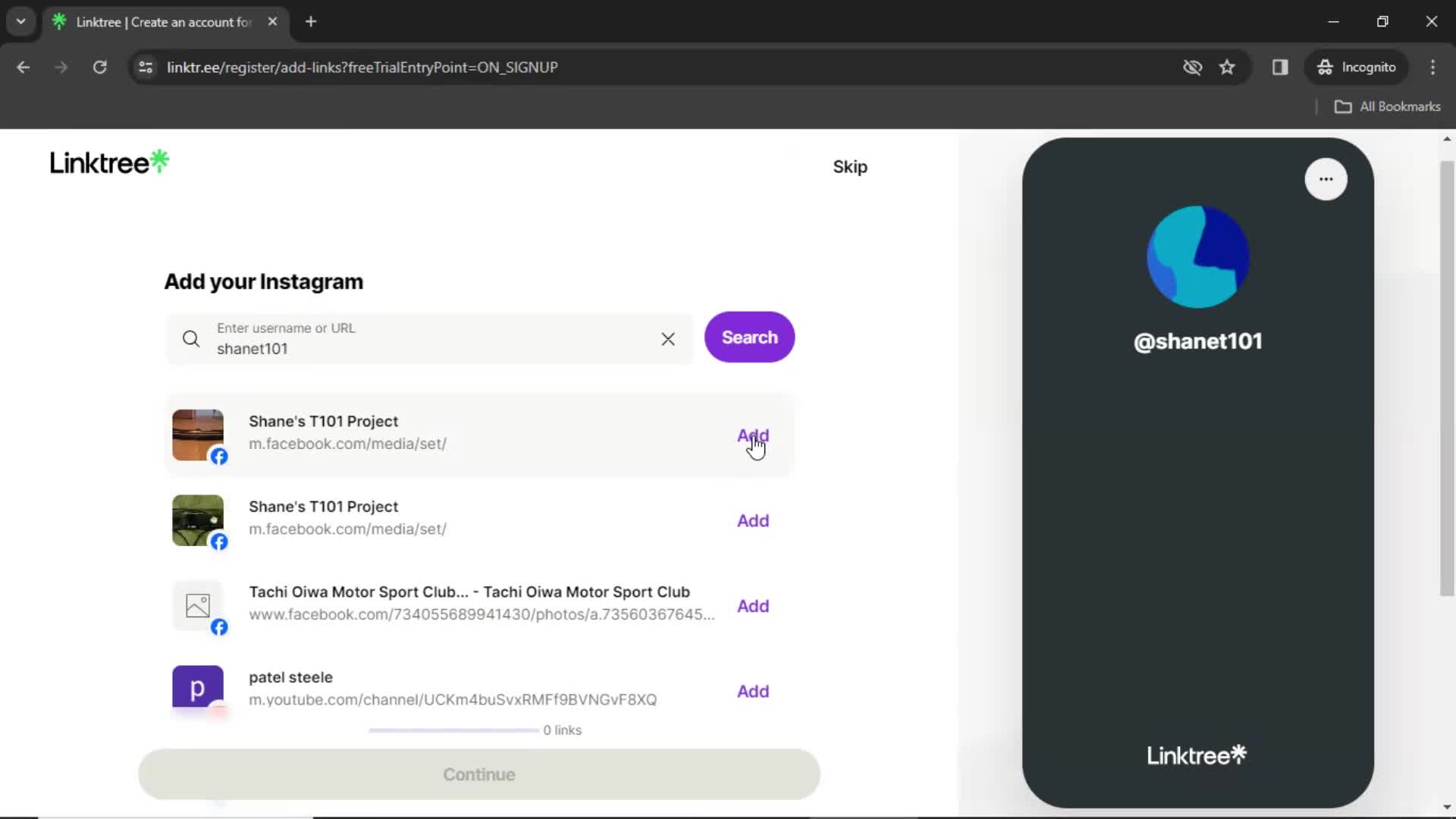This screenshot has height=819, width=1456.
Task: Open the three-dot menu on phone preview
Action: click(x=1326, y=179)
